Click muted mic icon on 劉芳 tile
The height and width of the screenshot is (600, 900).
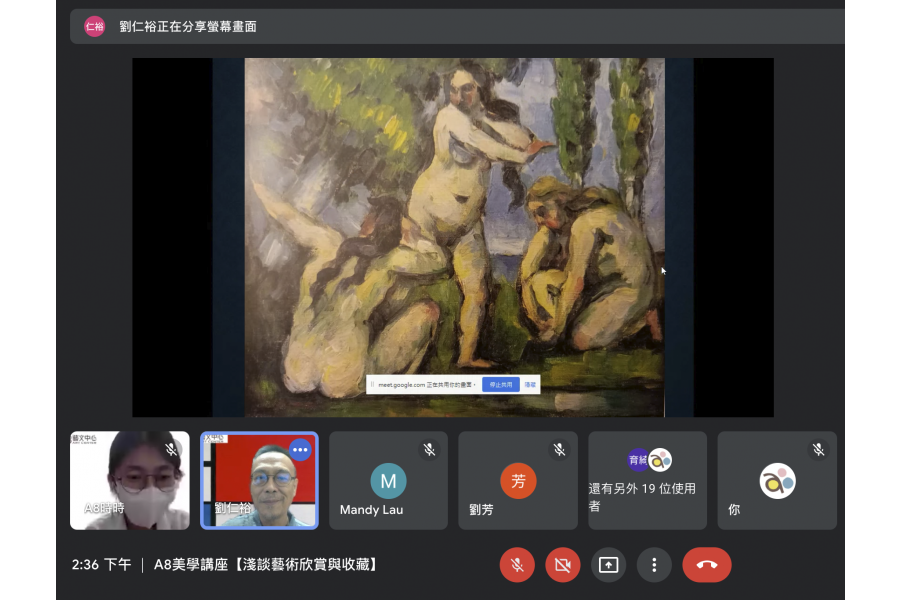click(x=559, y=450)
